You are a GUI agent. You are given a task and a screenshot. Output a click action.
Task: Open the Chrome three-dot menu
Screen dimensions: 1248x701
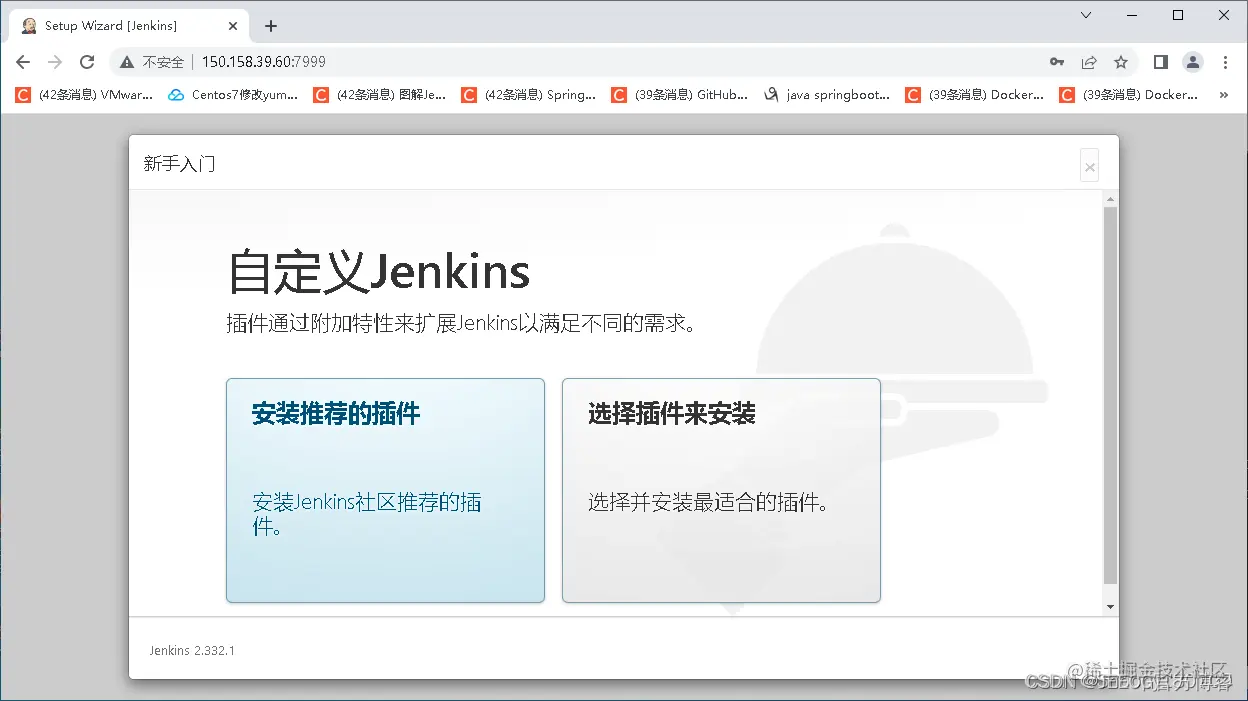pos(1226,62)
